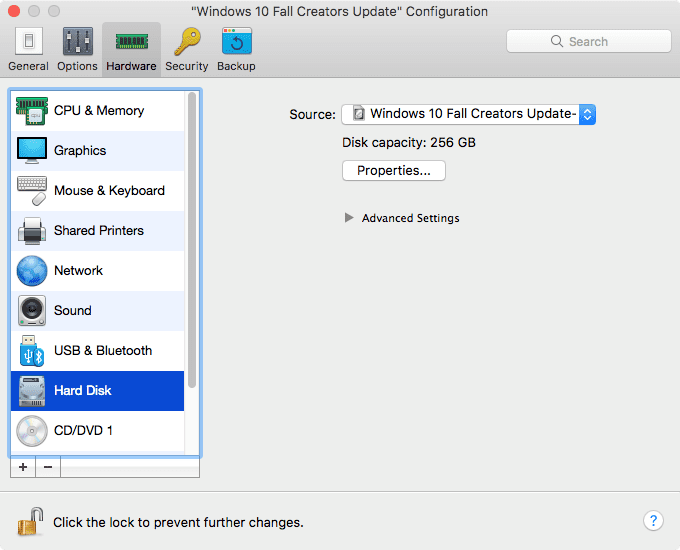Viewport: 680px width, 550px height.
Task: Select Sound in hardware list
Action: (x=98, y=311)
